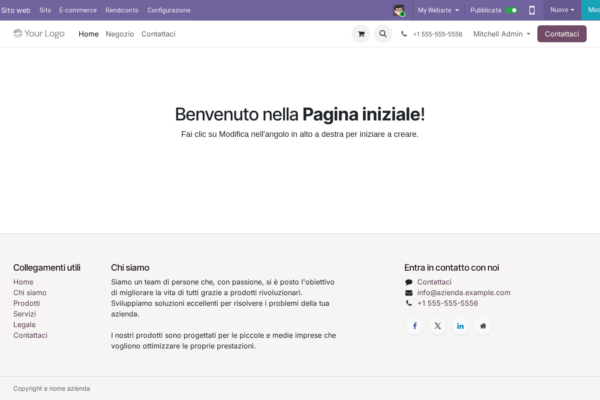Open the Mitchell Admin user menu
The image size is (600, 400).
click(x=502, y=34)
